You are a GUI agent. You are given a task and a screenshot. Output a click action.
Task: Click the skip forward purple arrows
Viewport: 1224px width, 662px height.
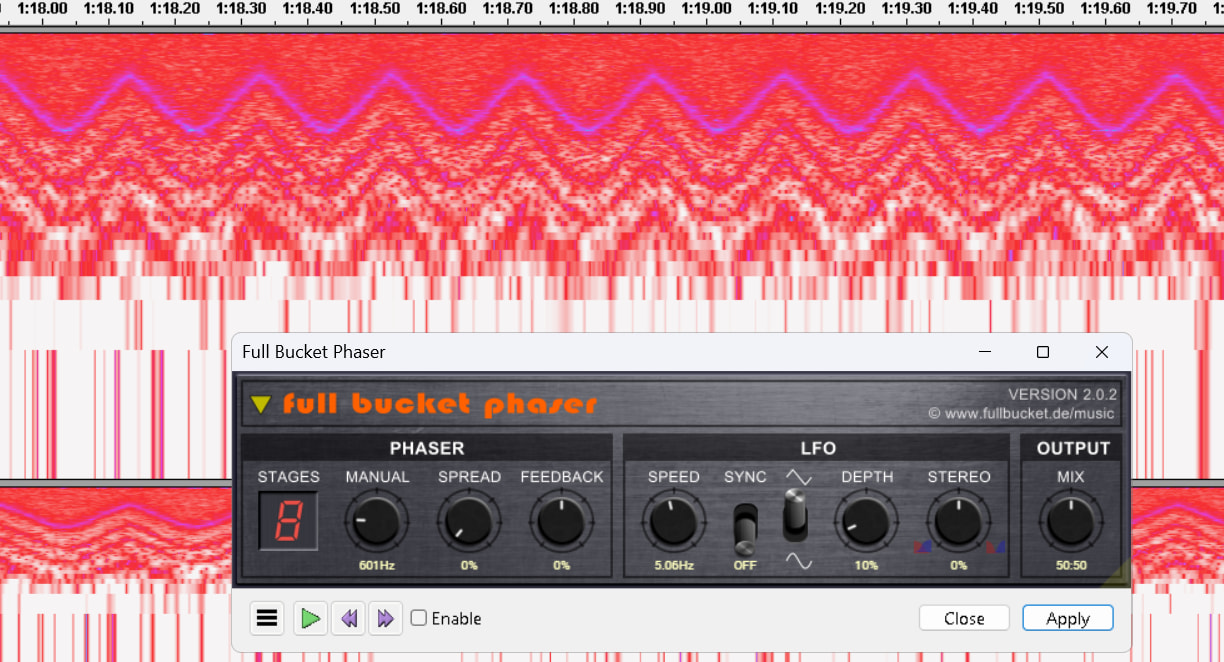(x=385, y=619)
